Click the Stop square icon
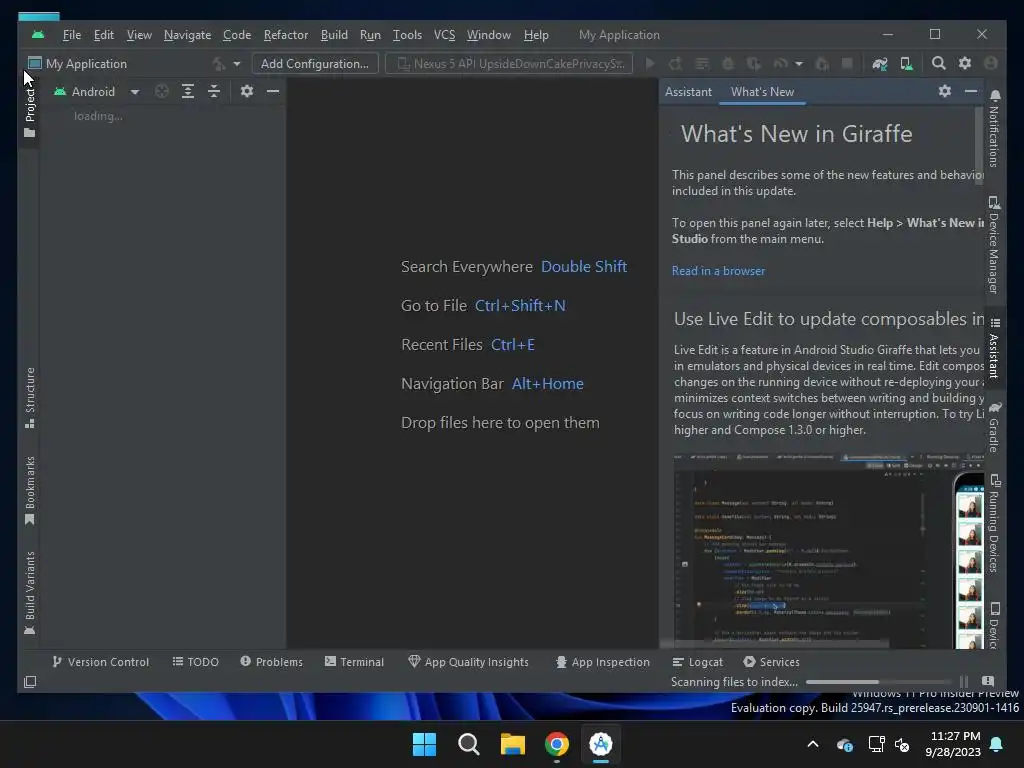This screenshot has width=1024, height=768. click(x=847, y=63)
